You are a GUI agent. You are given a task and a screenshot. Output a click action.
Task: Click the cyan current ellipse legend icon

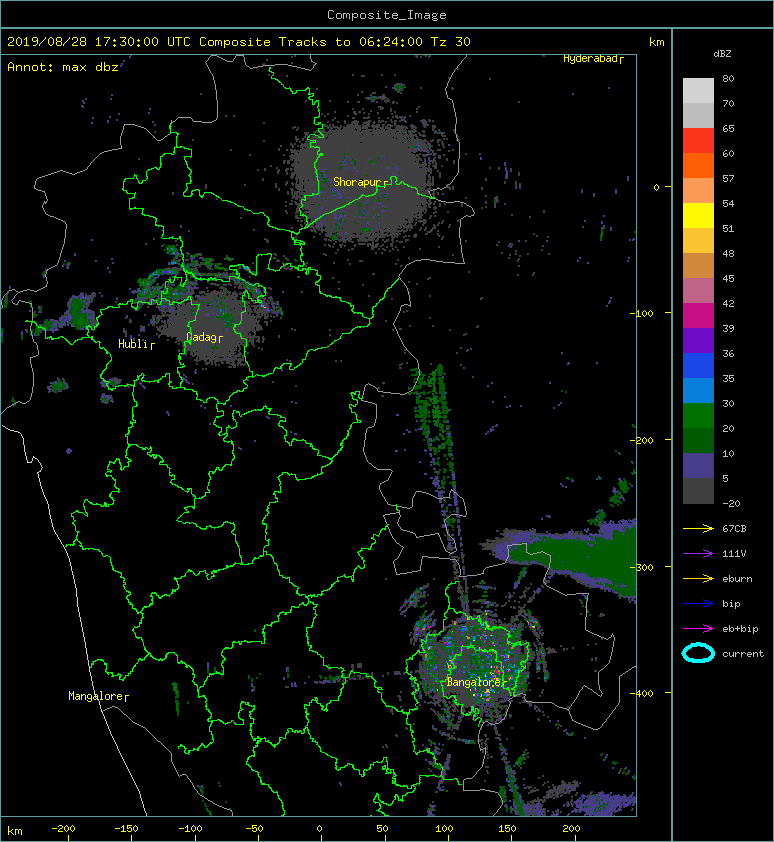[x=698, y=653]
